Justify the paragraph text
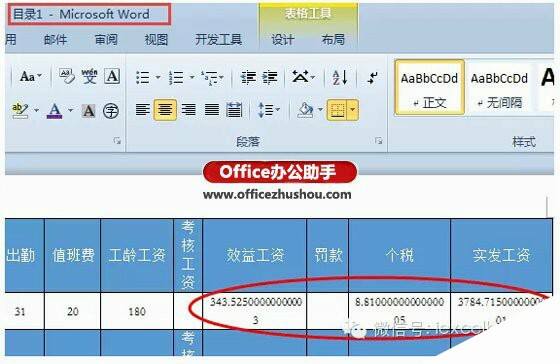The image size is (560, 364). click(211, 110)
